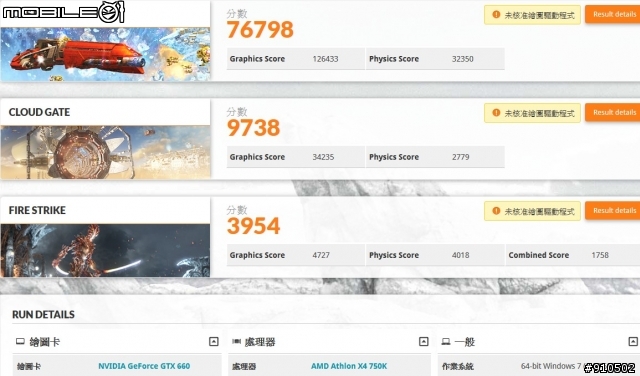Click the Cloud Gate scene thumbnail
This screenshot has width=640, height=376.
pos(105,152)
